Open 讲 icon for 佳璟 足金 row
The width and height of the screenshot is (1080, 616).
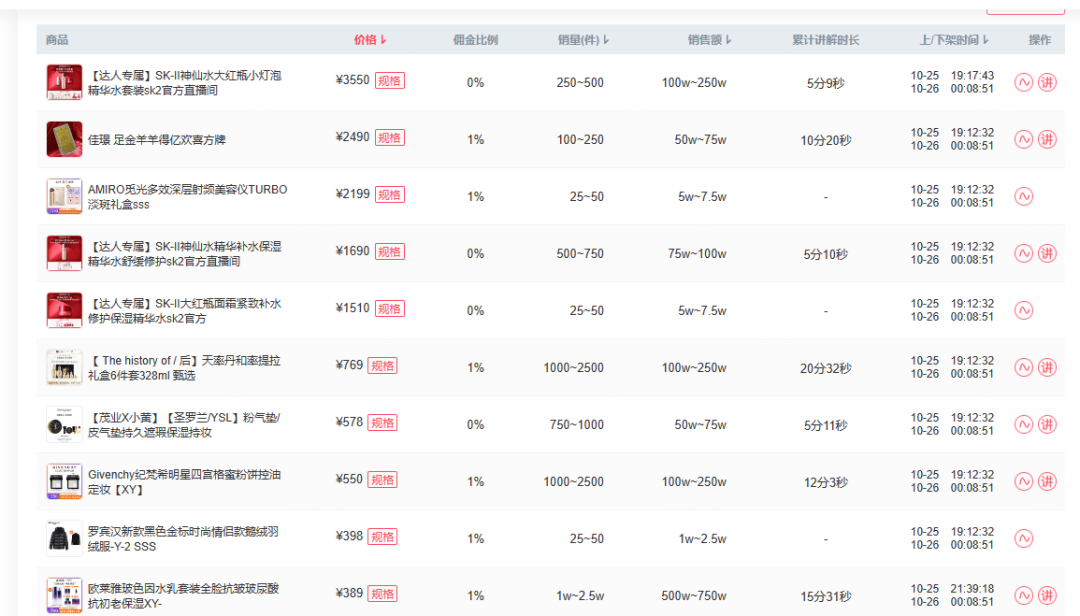pos(1047,140)
